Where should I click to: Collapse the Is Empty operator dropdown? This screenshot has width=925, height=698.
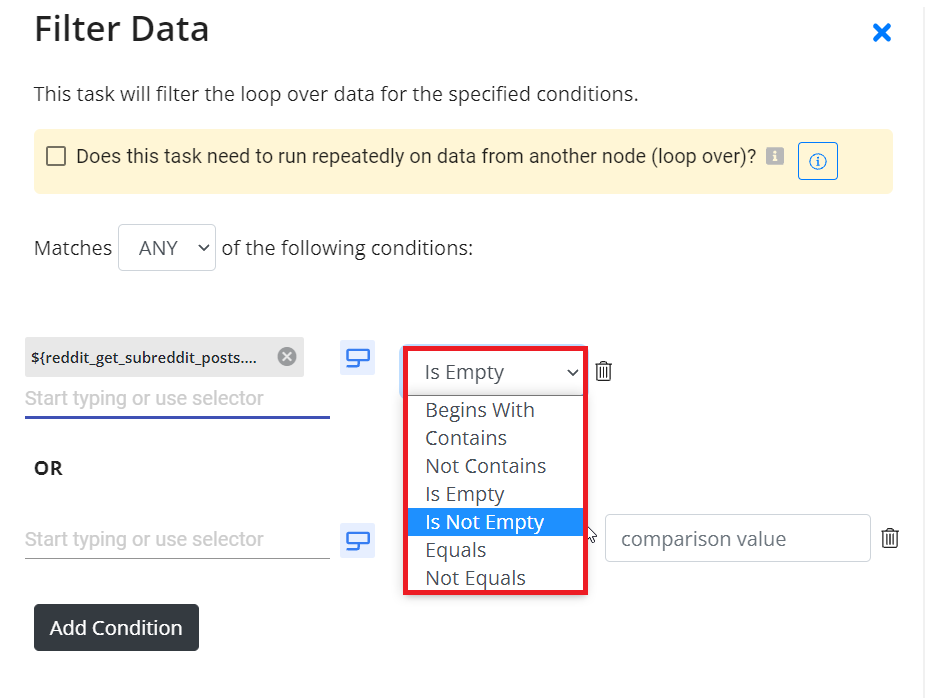496,372
